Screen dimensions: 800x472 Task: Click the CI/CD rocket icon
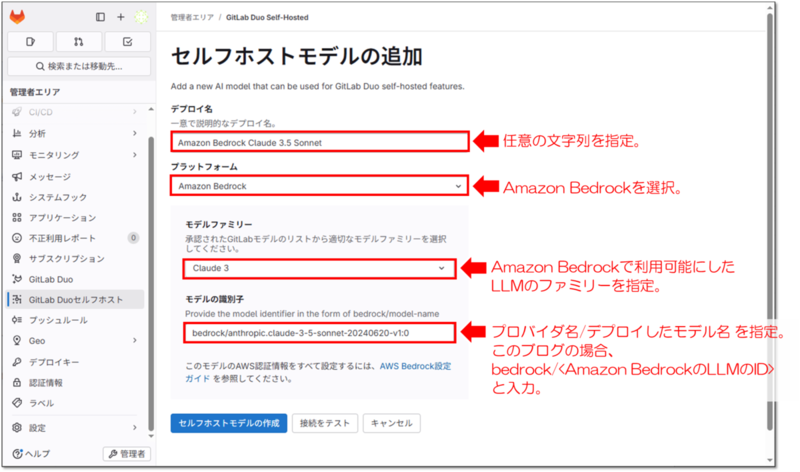click(17, 112)
